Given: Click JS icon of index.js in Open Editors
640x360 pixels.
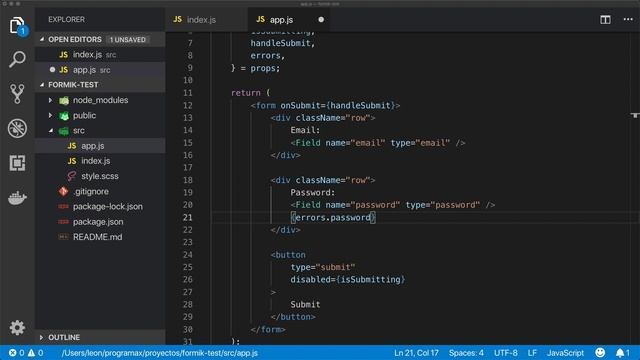Looking at the screenshot, I should point(64,55).
